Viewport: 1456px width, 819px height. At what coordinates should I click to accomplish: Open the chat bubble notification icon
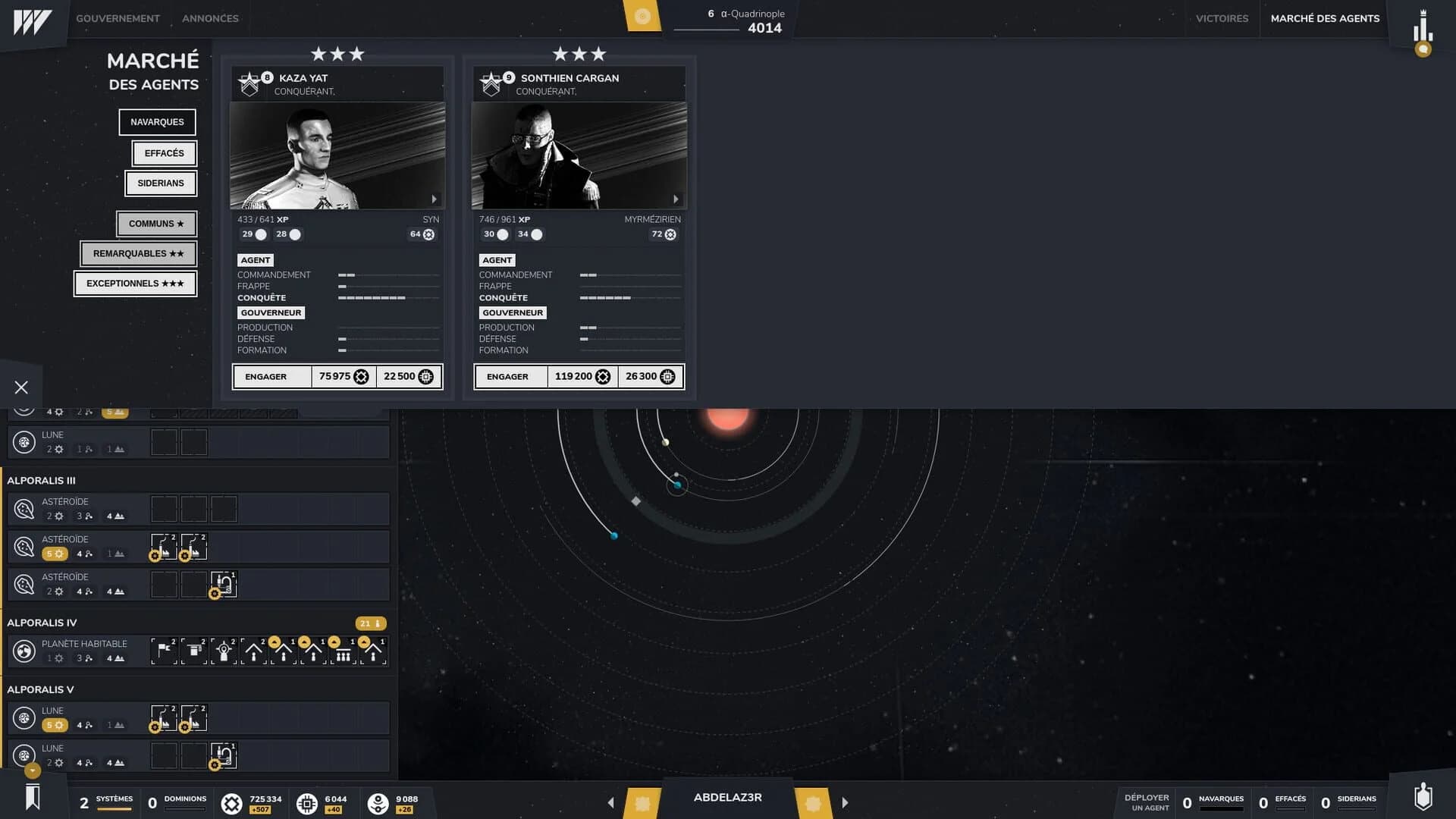[x=1423, y=49]
